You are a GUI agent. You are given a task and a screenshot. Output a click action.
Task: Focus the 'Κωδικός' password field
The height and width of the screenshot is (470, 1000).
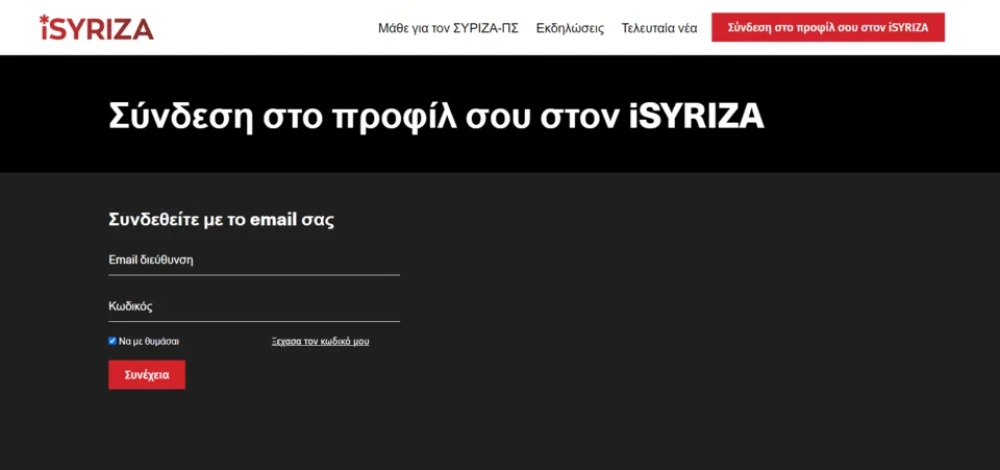point(254,307)
